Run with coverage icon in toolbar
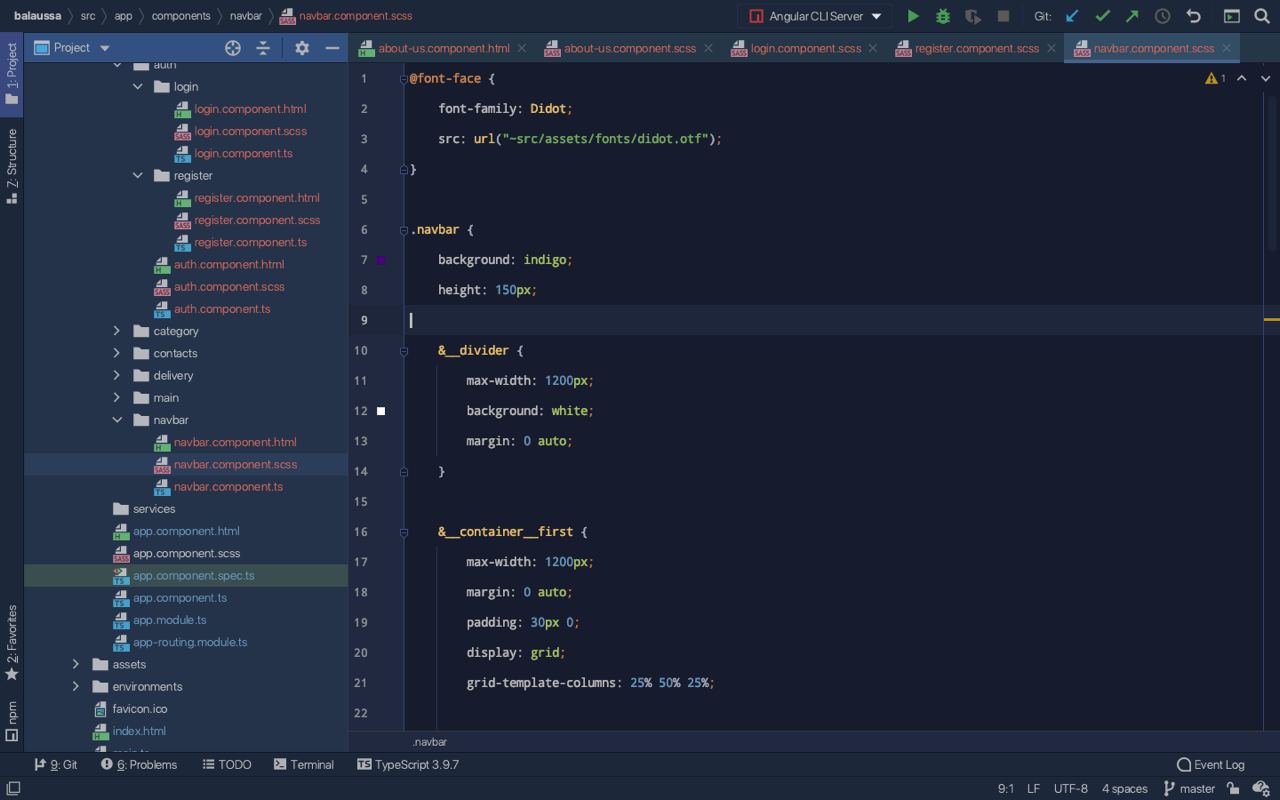Viewport: 1280px width, 800px height. click(972, 16)
